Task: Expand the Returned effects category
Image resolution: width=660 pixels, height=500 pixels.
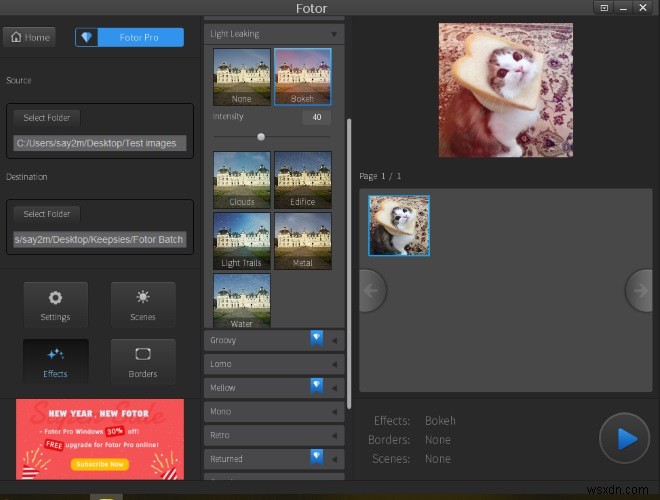Action: pos(274,459)
